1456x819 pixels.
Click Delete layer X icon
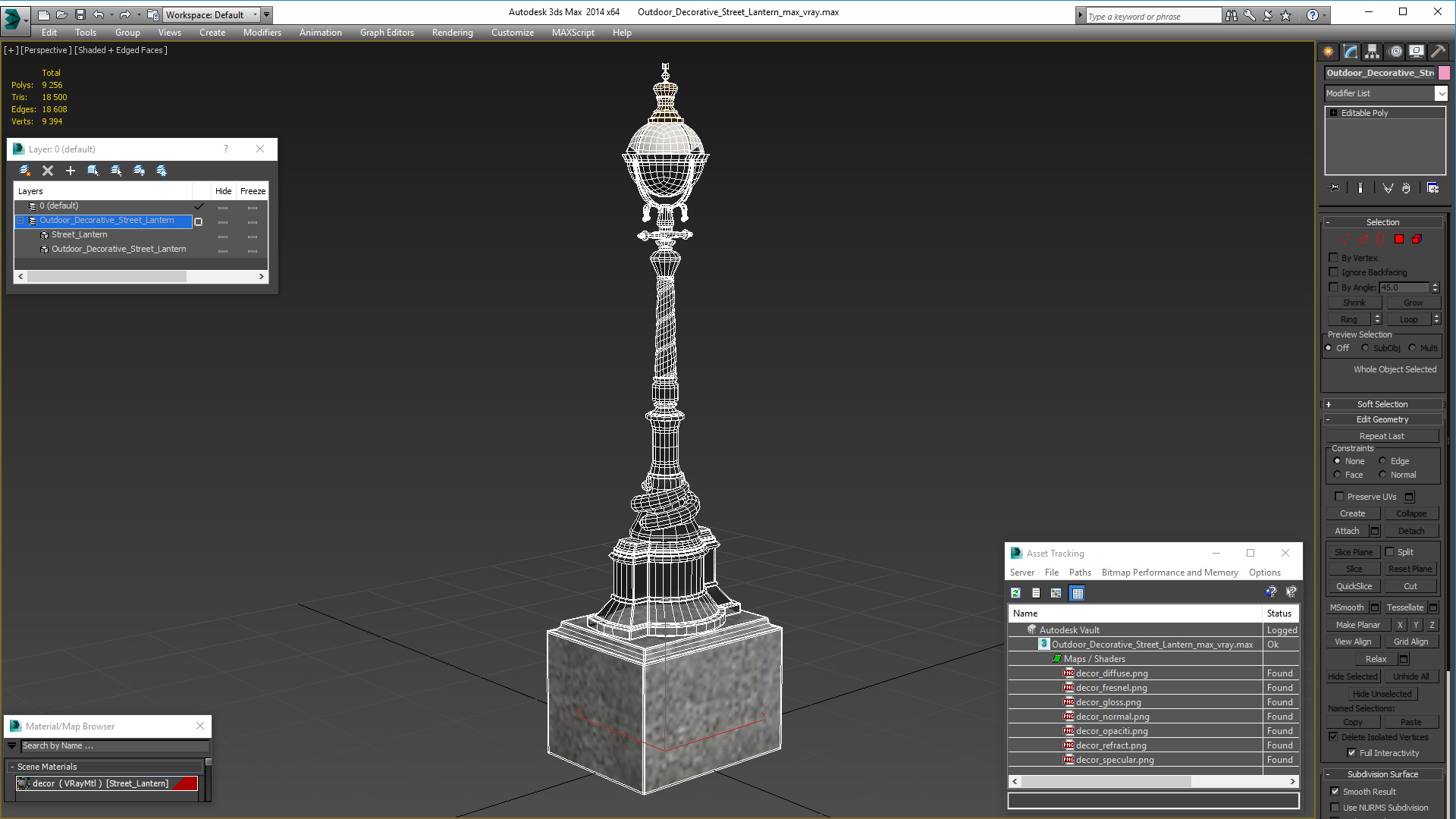pos(48,171)
